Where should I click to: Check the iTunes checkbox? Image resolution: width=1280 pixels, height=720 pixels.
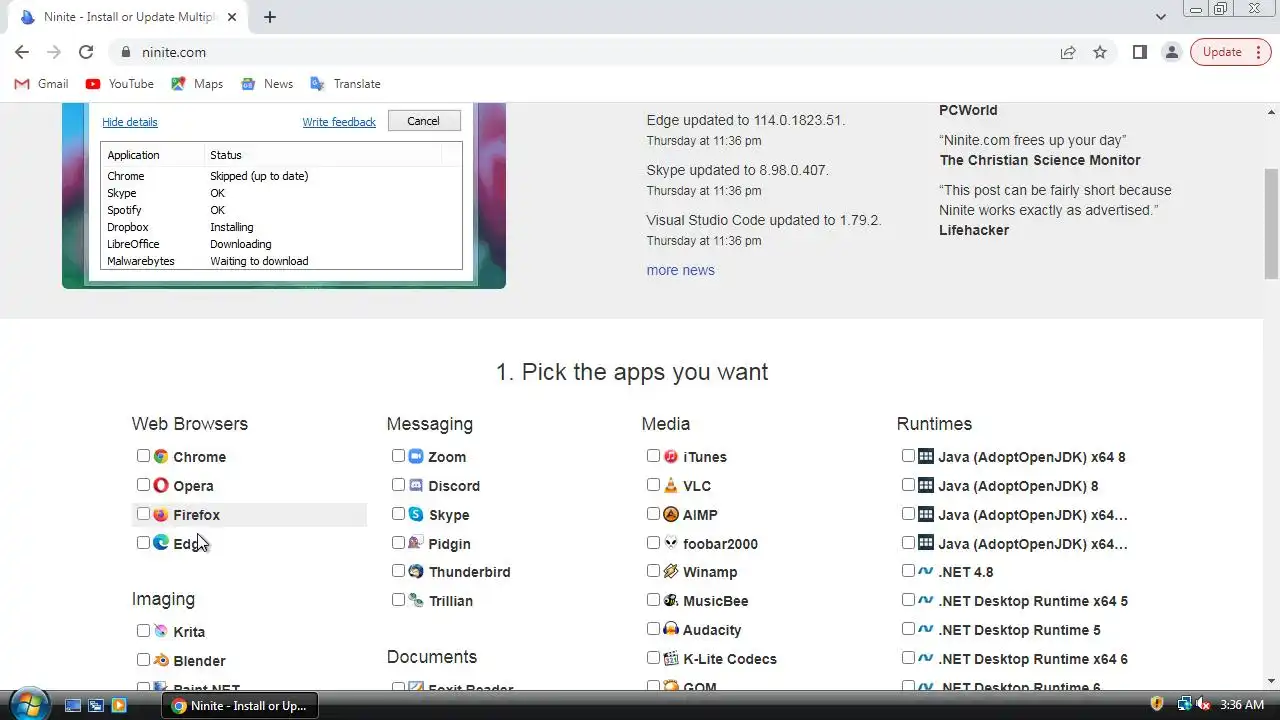point(653,456)
